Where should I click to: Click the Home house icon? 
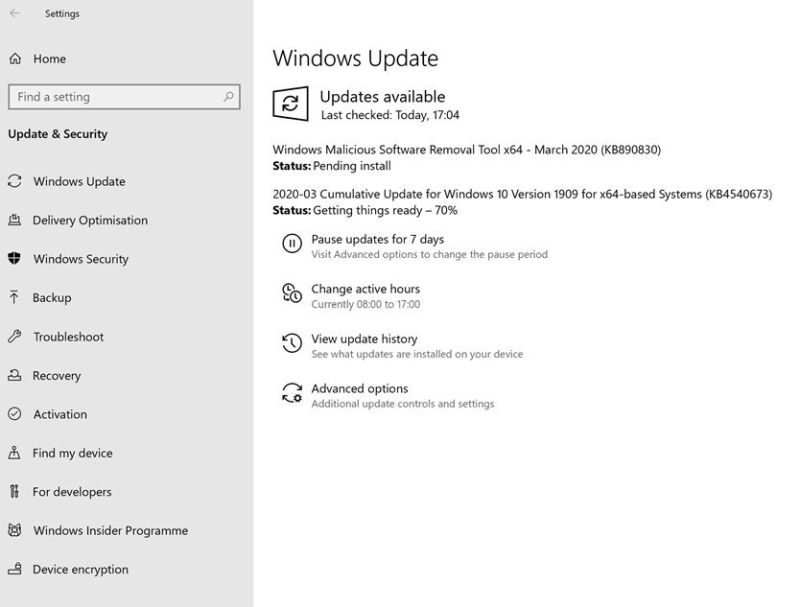[x=15, y=59]
